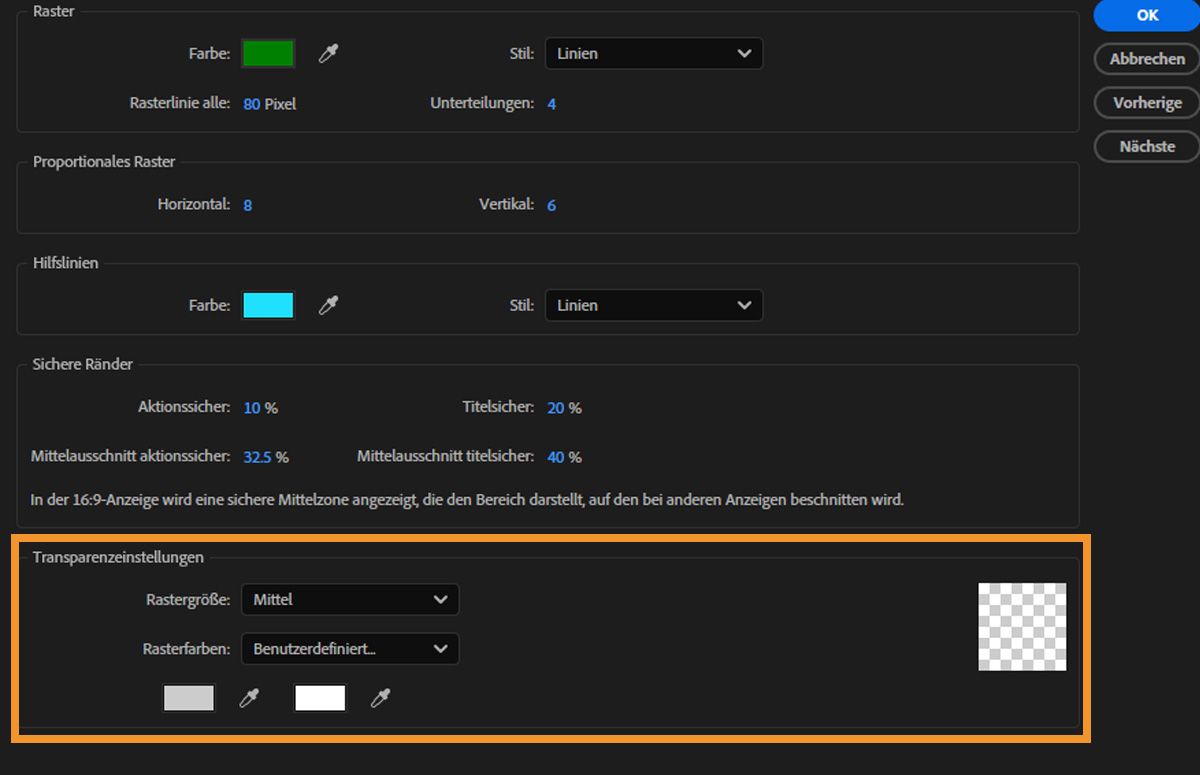Image resolution: width=1200 pixels, height=775 pixels.
Task: Edit Aktionssicher value 10
Action: pos(252,408)
